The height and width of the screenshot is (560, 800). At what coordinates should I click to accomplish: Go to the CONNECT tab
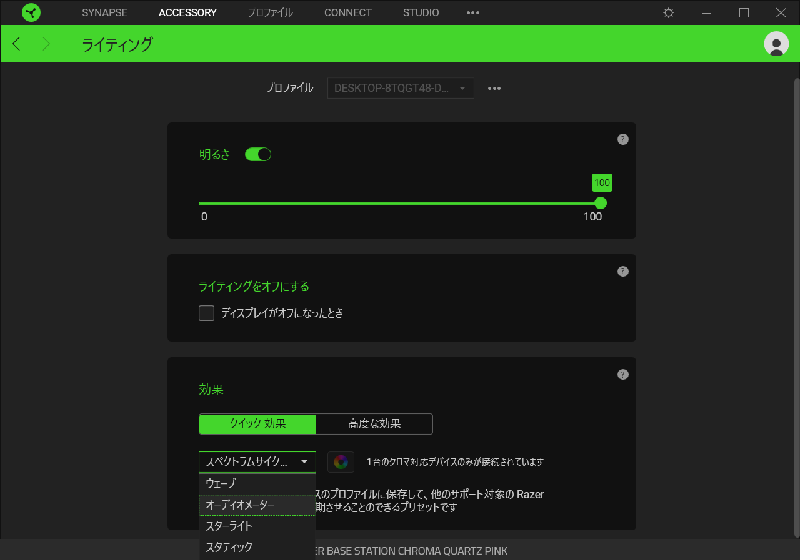347,13
